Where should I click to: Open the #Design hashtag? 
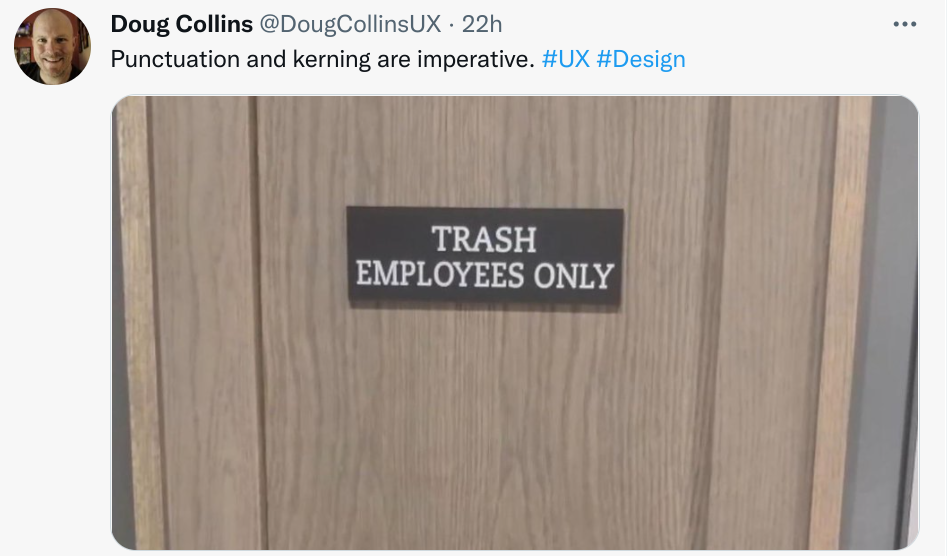[641, 59]
